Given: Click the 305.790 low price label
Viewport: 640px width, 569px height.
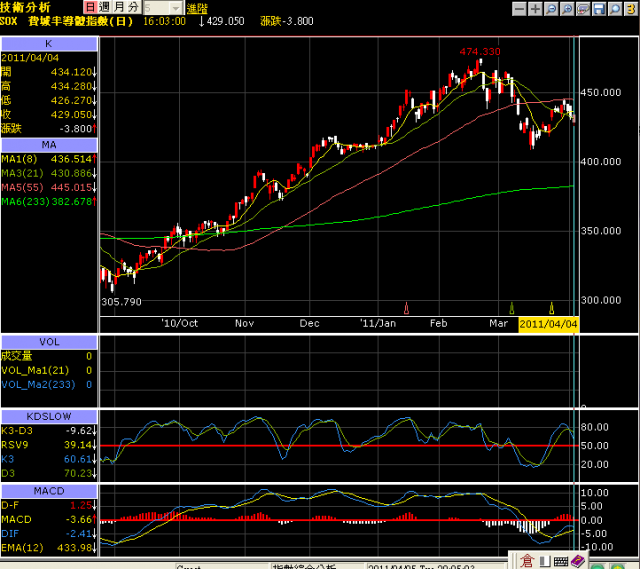Looking at the screenshot, I should click(x=121, y=302).
